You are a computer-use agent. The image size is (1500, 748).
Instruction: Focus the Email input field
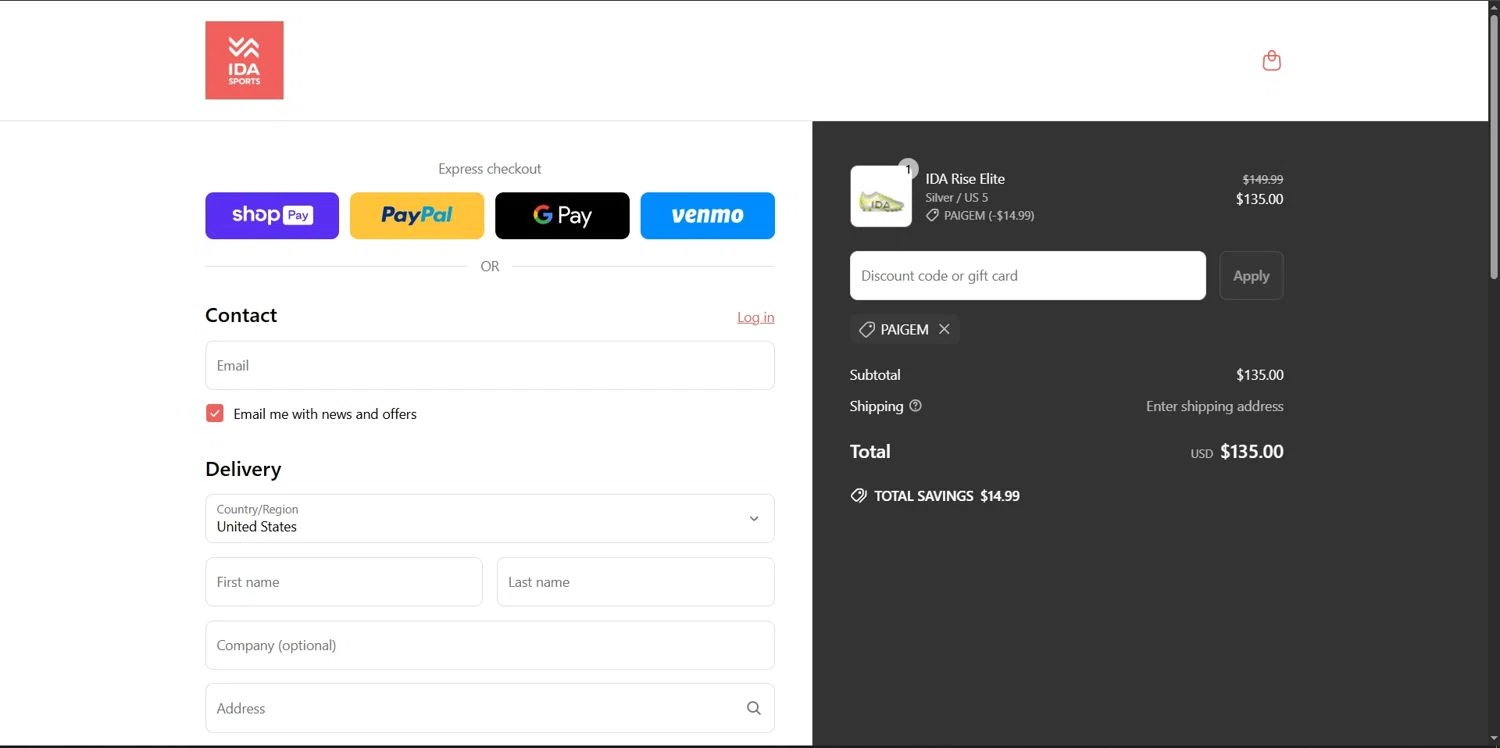pos(490,365)
